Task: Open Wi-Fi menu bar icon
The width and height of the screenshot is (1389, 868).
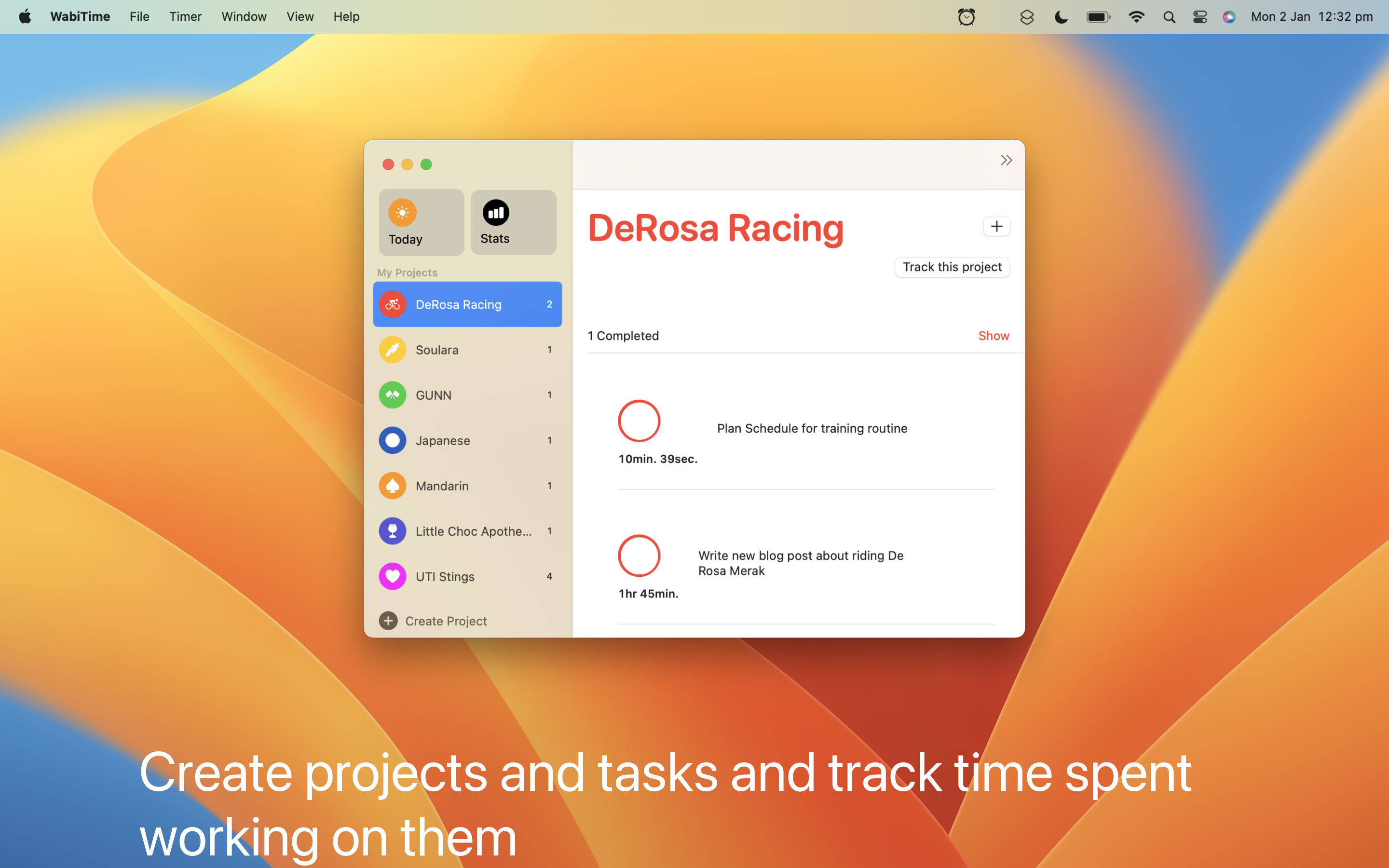Action: 1136,17
